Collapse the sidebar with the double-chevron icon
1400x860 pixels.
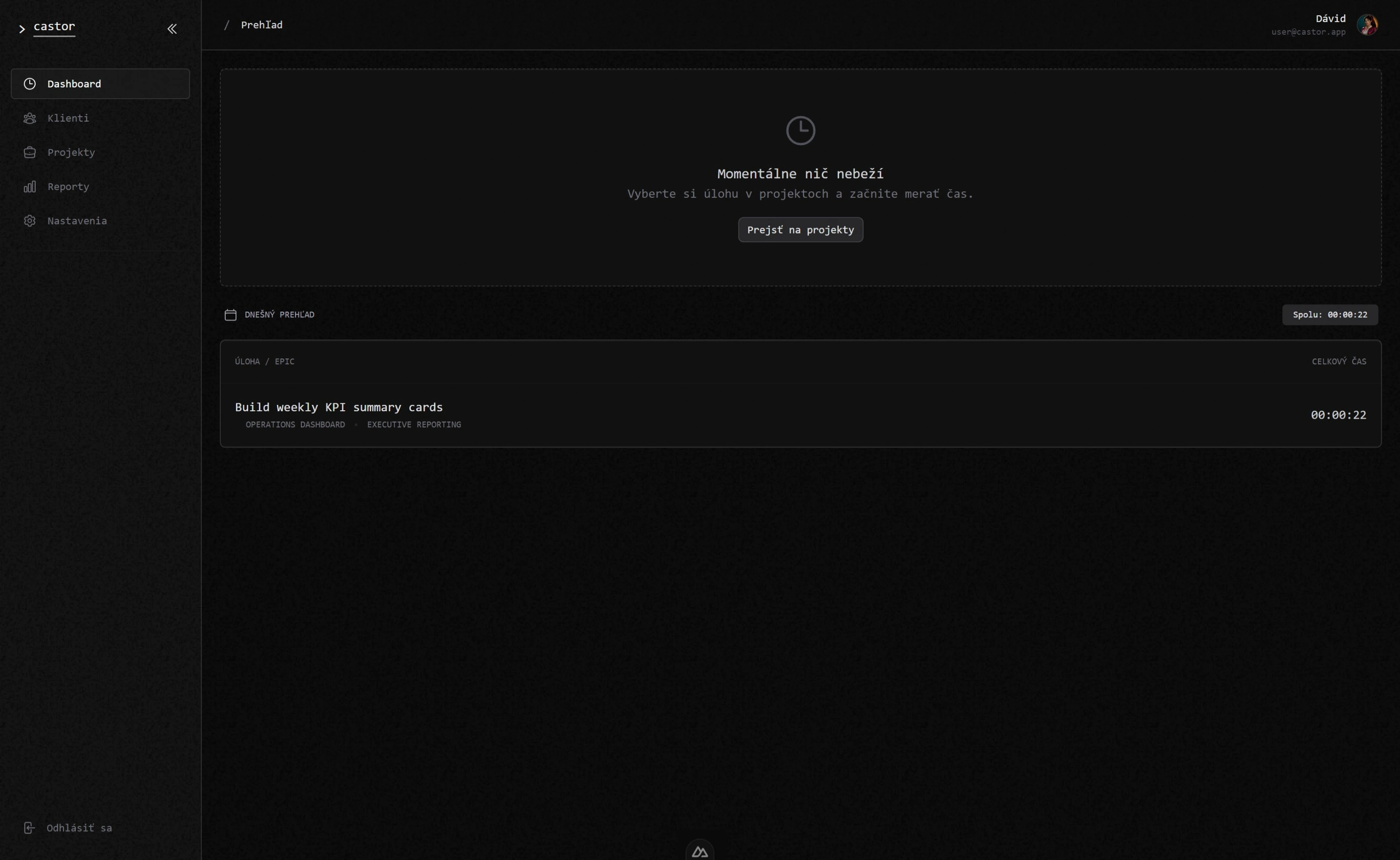click(x=172, y=28)
